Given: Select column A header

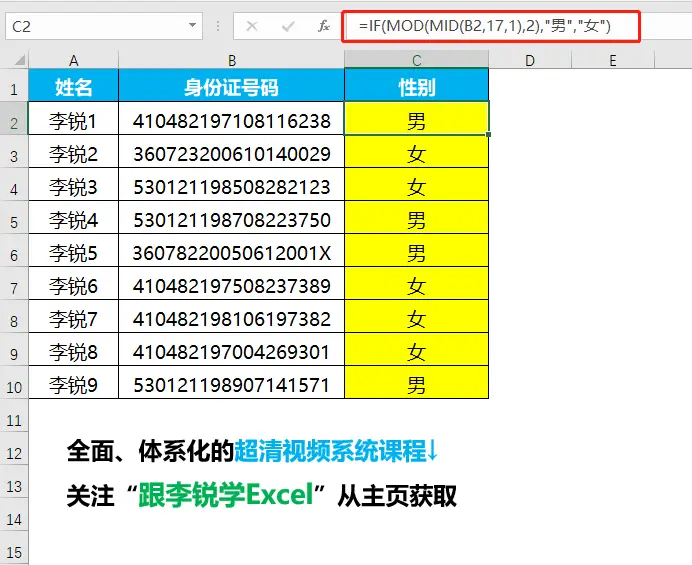Looking at the screenshot, I should pyautogui.click(x=73, y=61).
